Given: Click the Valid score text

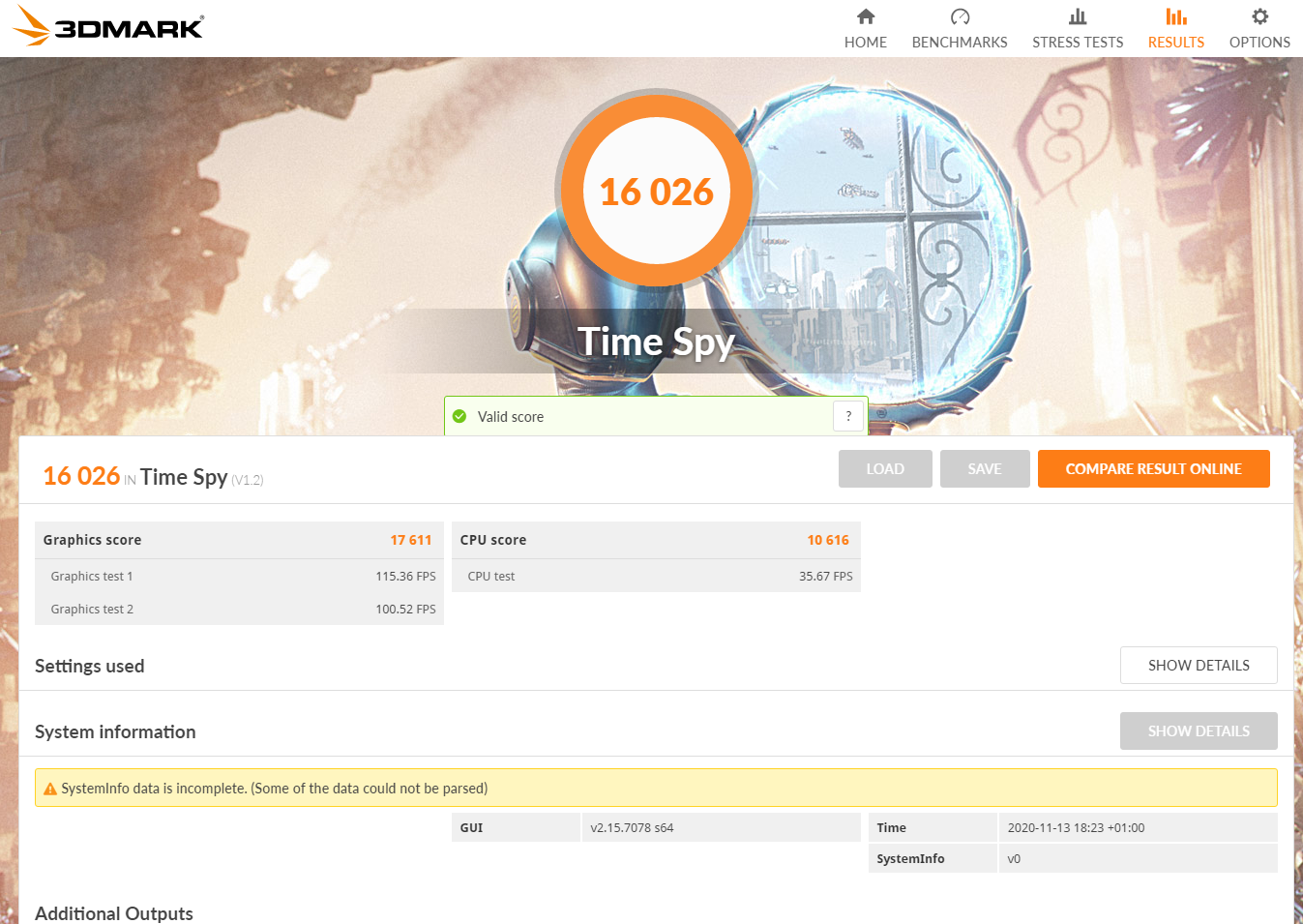Looking at the screenshot, I should point(511,417).
